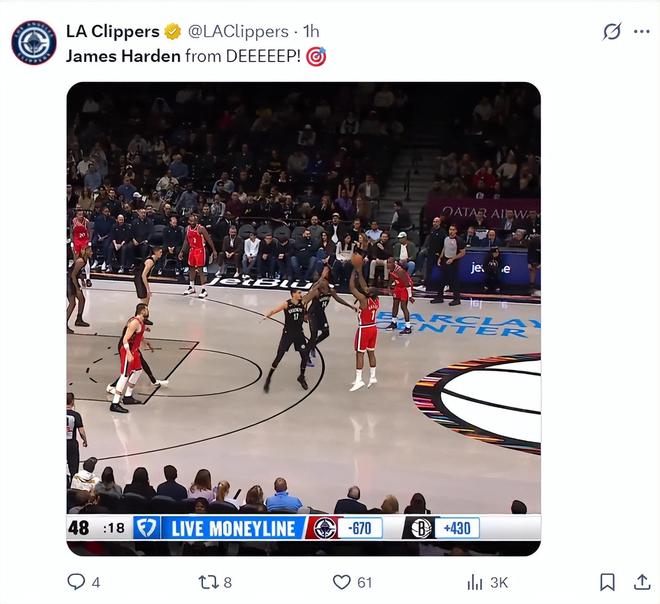Open the LA Clippers profile avatar
660x604 pixels.
pos(34,42)
